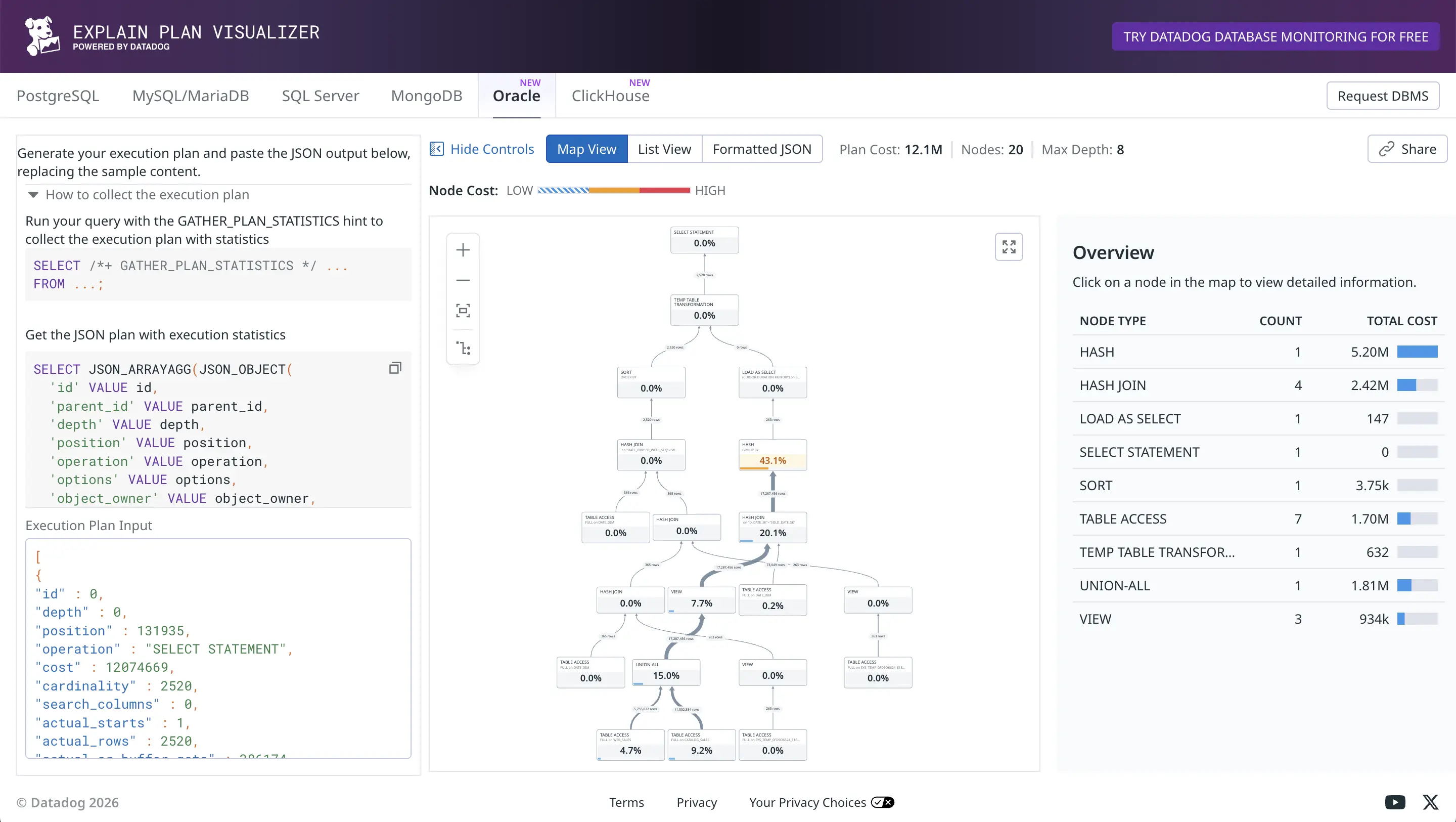Click into Execution Plan Input field
1456x822 pixels.
tap(218, 648)
